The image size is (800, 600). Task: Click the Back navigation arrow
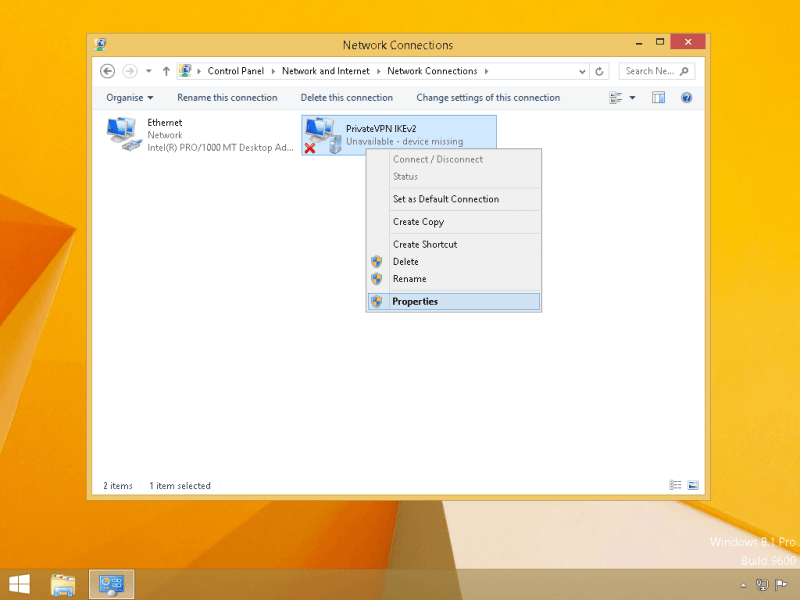click(x=108, y=71)
